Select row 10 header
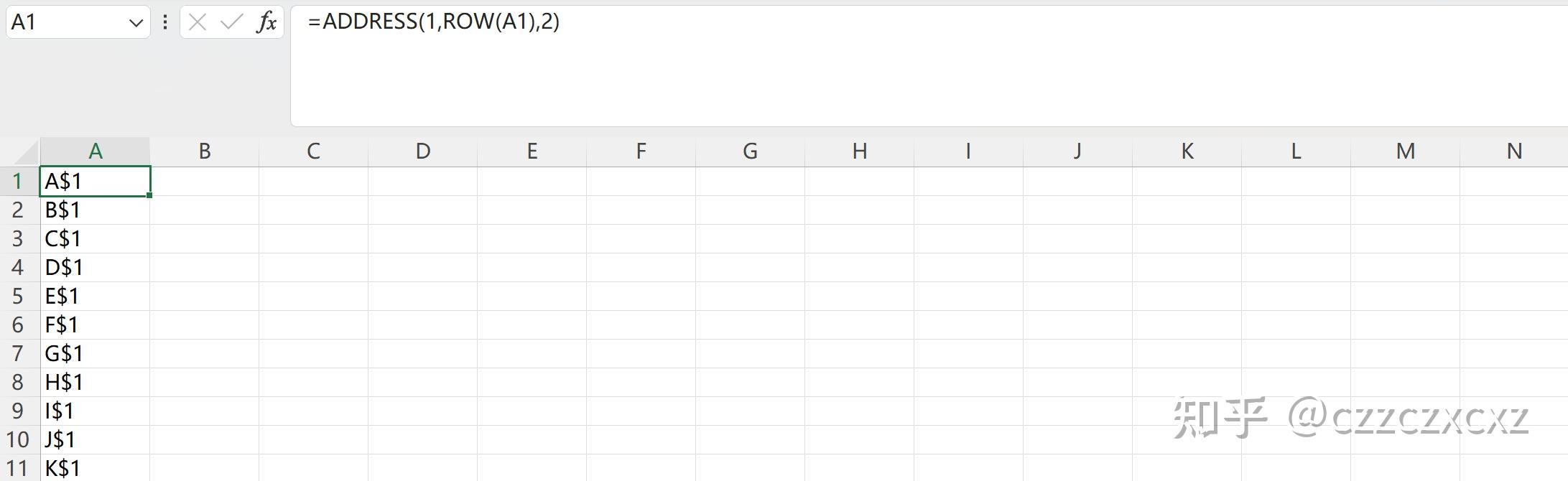 (x=19, y=439)
